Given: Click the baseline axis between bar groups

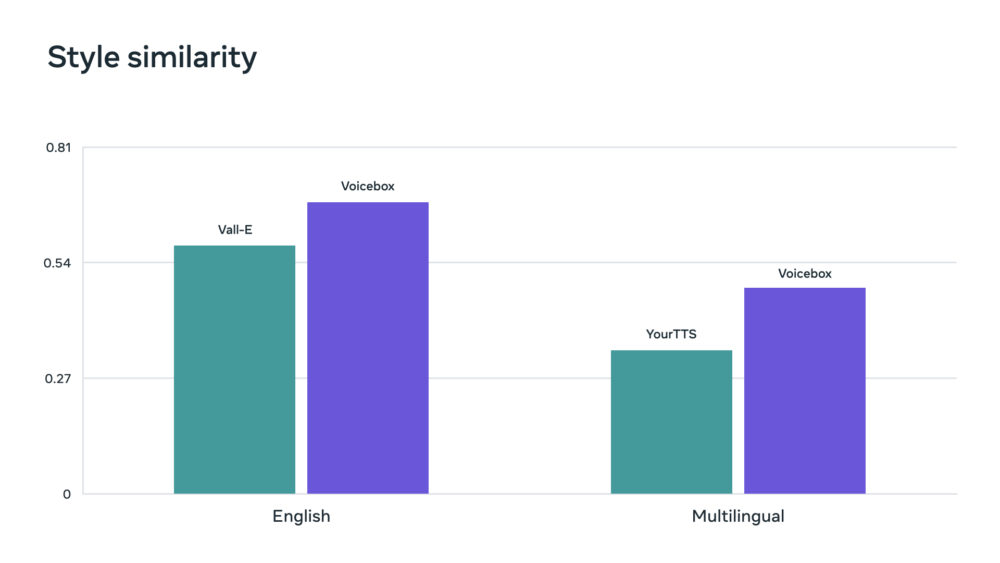Looking at the screenshot, I should (520, 494).
